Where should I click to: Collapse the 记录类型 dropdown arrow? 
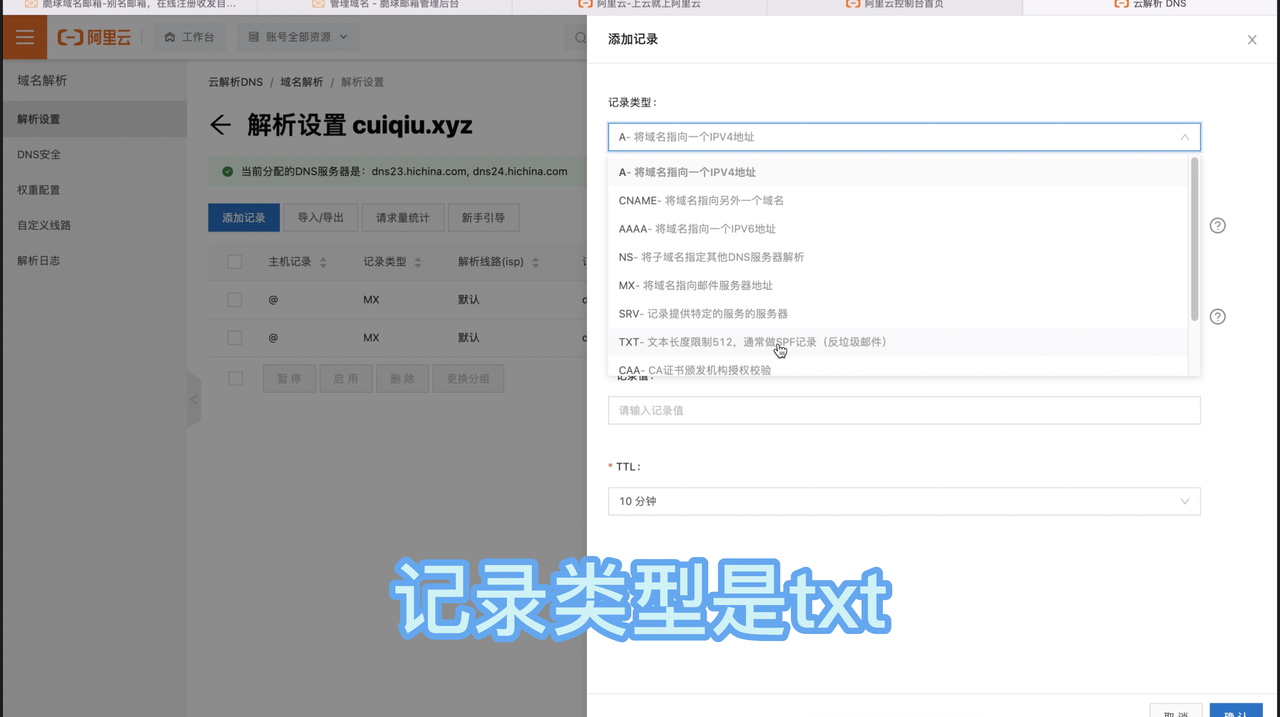(1184, 137)
